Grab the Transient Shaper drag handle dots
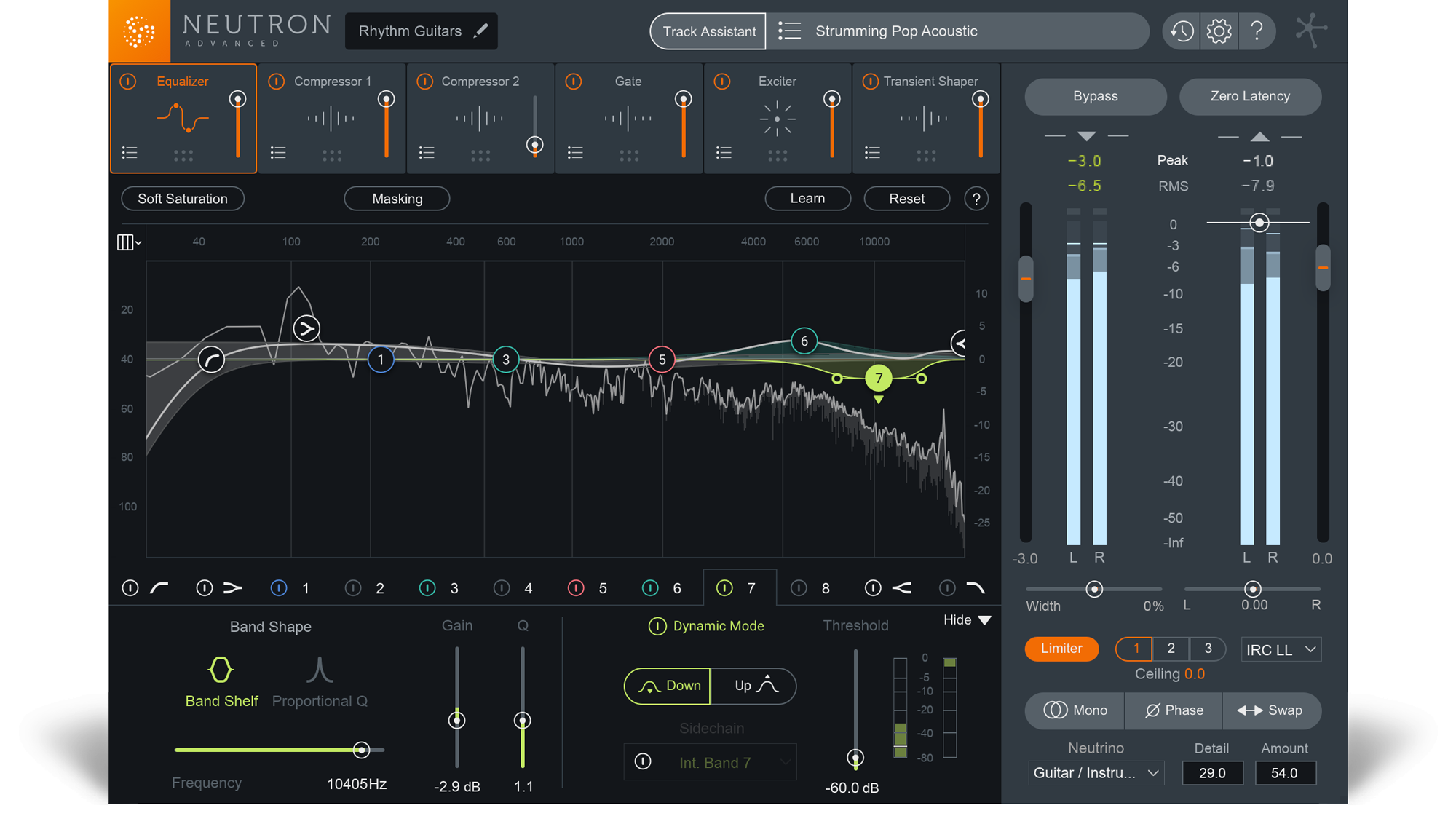The height and width of the screenshot is (816, 1456). pyautogui.click(x=926, y=155)
